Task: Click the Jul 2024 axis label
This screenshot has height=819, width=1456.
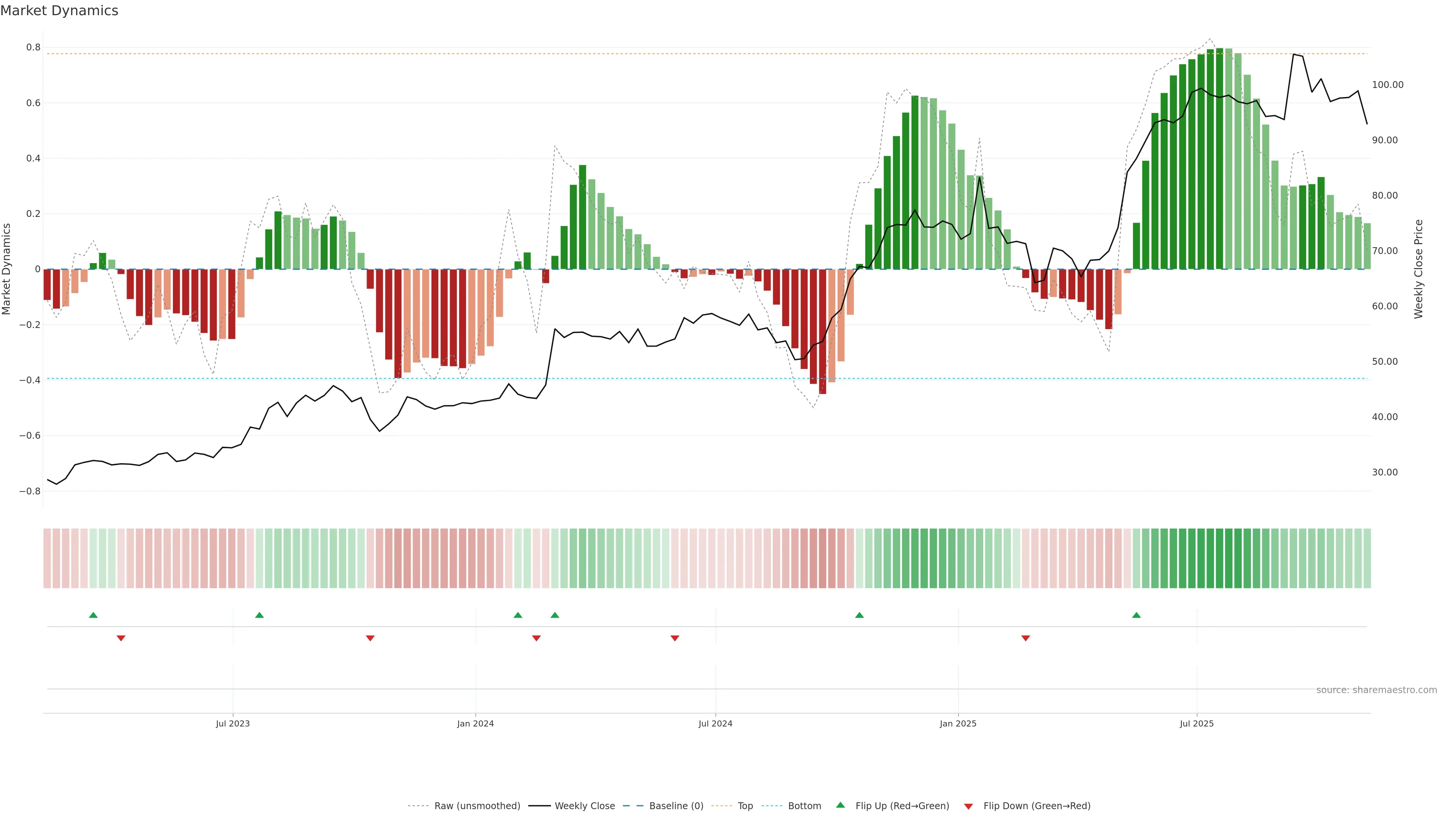Action: (715, 723)
